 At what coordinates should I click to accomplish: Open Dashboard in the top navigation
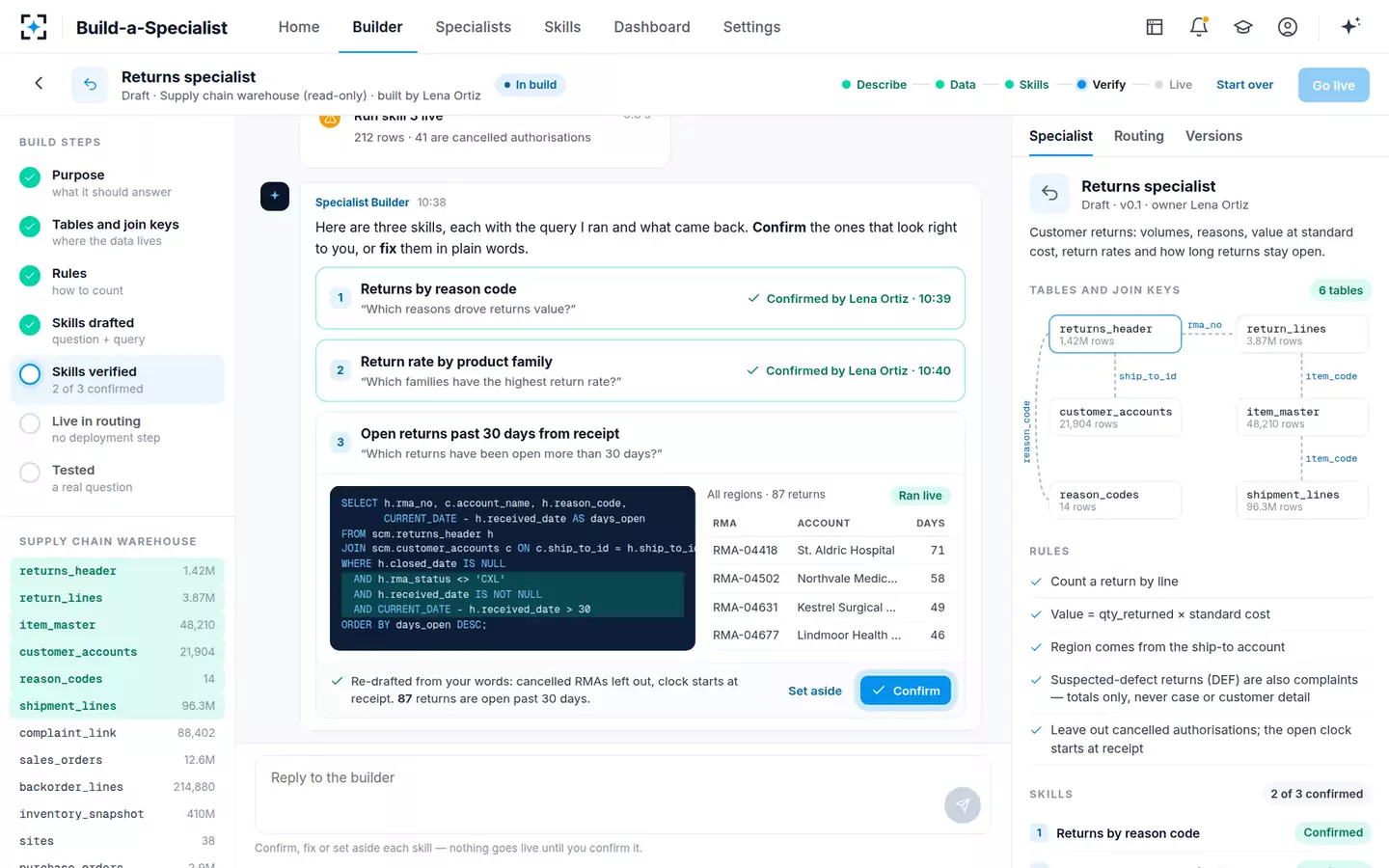point(652,27)
